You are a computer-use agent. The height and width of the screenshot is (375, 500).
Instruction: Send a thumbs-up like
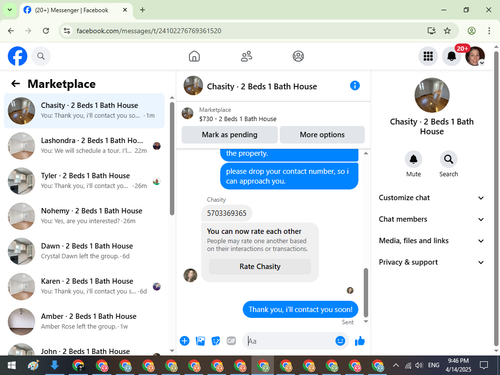(360, 341)
